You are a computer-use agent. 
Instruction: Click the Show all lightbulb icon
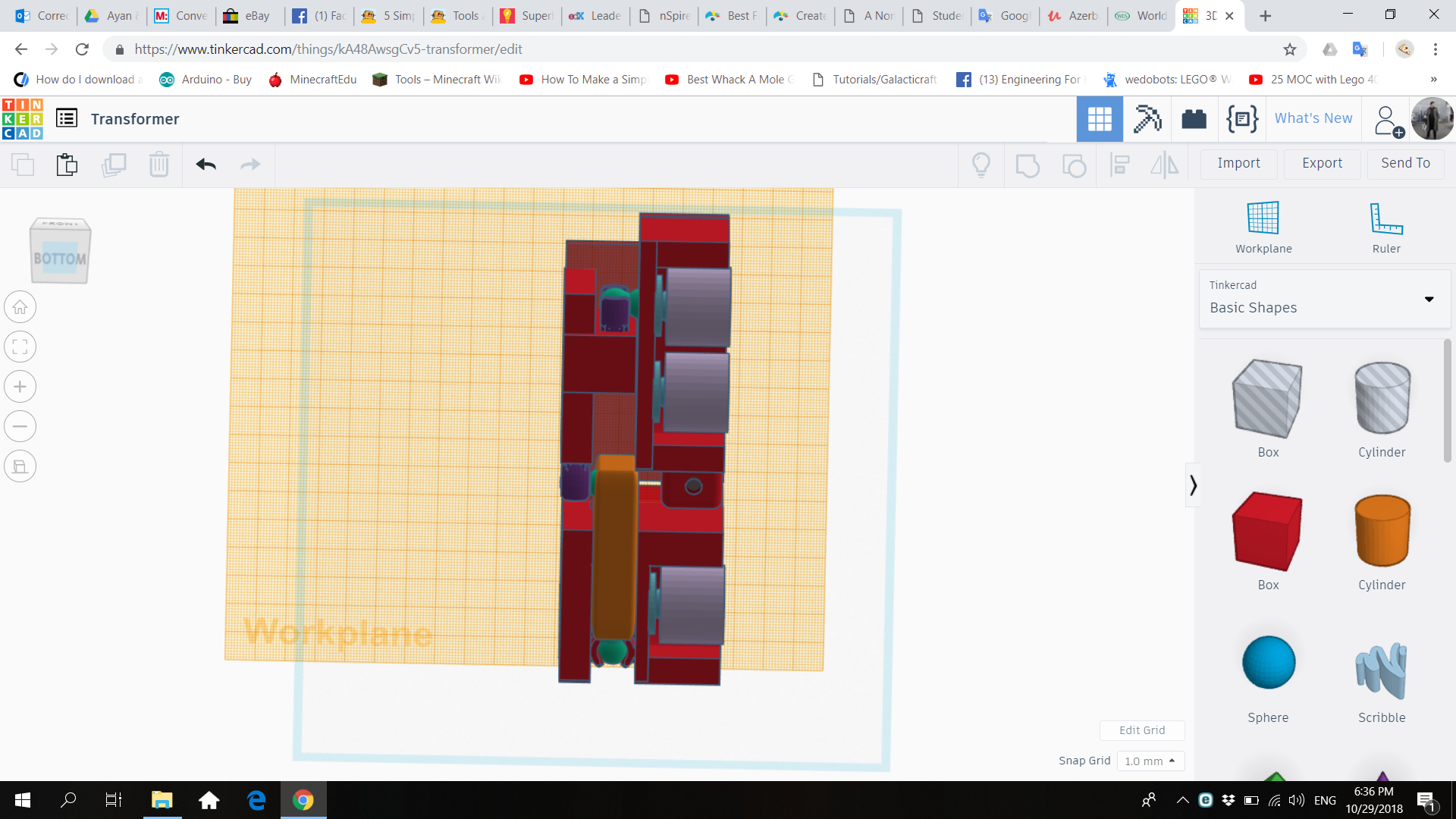(x=981, y=164)
